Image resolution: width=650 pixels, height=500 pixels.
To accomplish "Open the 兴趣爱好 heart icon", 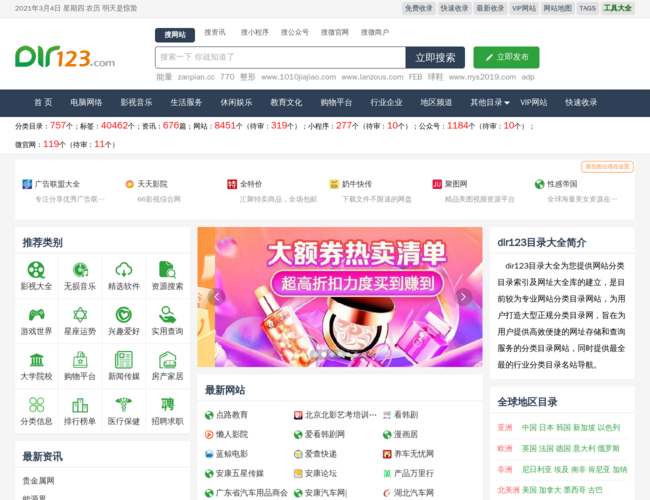I will point(124,315).
